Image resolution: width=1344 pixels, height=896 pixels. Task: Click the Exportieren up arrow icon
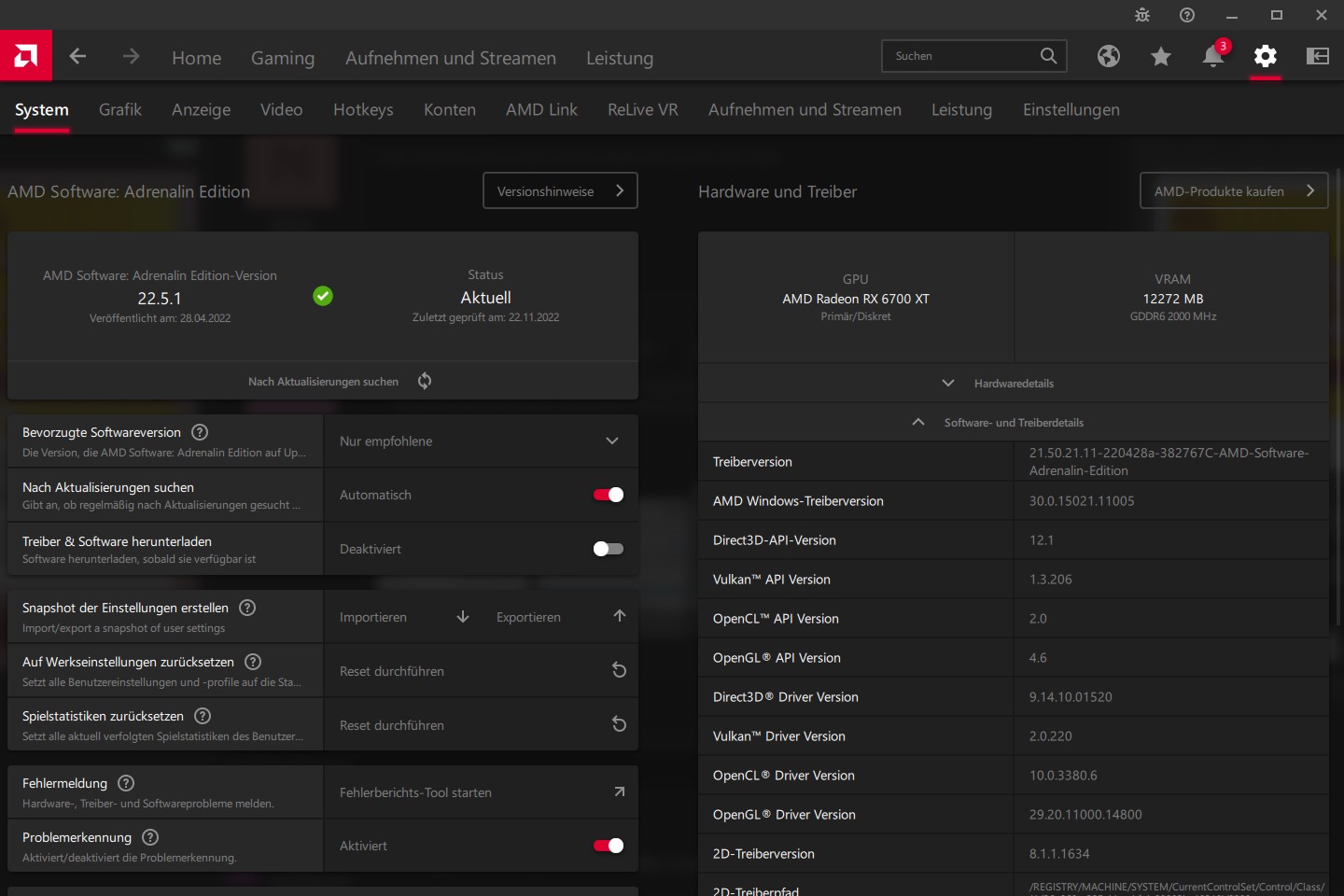(x=620, y=616)
